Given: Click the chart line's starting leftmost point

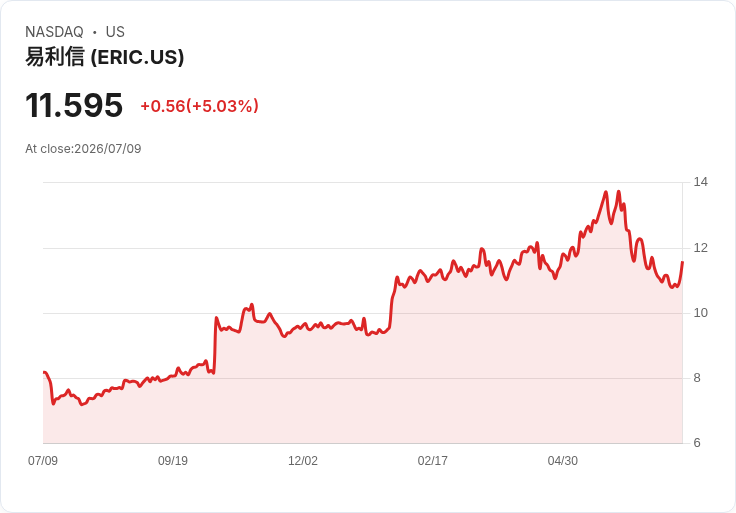Looking at the screenshot, I should click(44, 372).
